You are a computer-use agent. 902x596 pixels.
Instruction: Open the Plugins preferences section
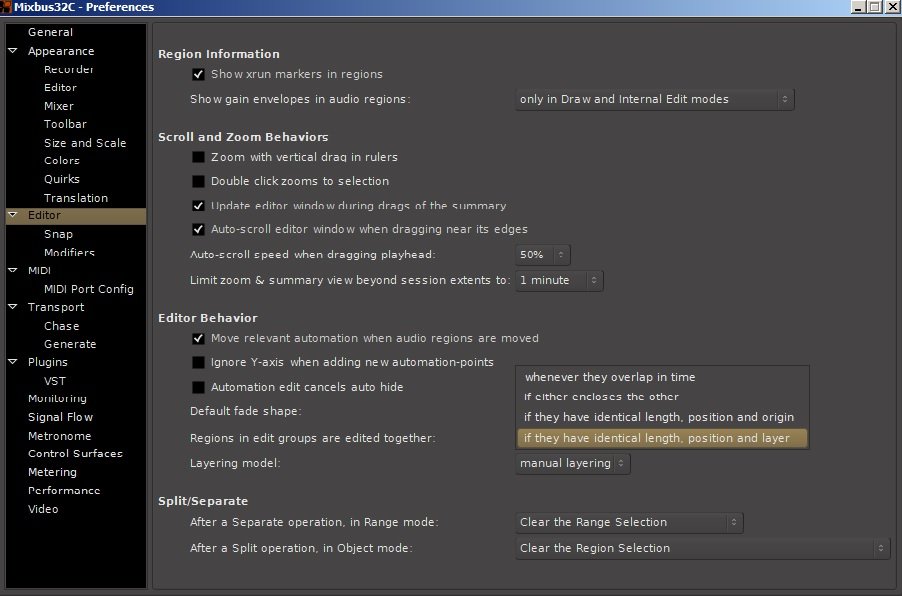pos(48,362)
